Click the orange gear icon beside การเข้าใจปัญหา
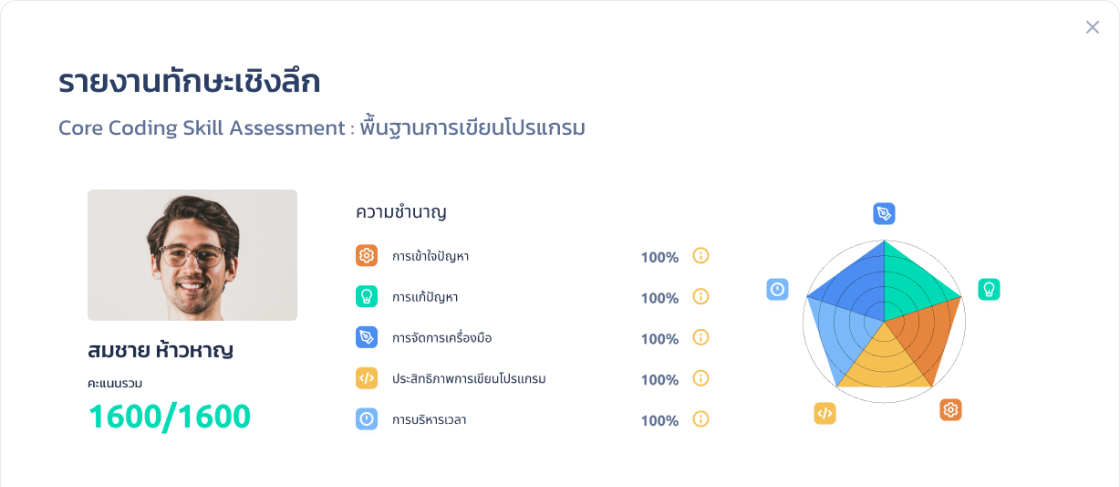 (x=367, y=256)
